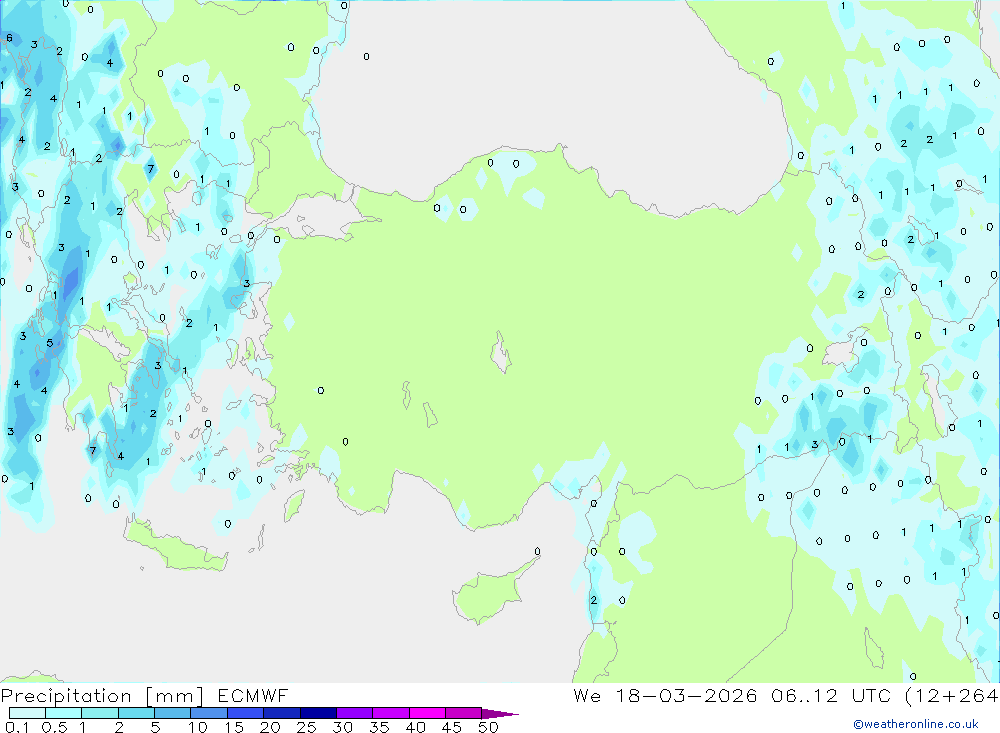Click the legend arrow tip above 50 mm
This screenshot has height=733, width=1000.
coord(500,713)
